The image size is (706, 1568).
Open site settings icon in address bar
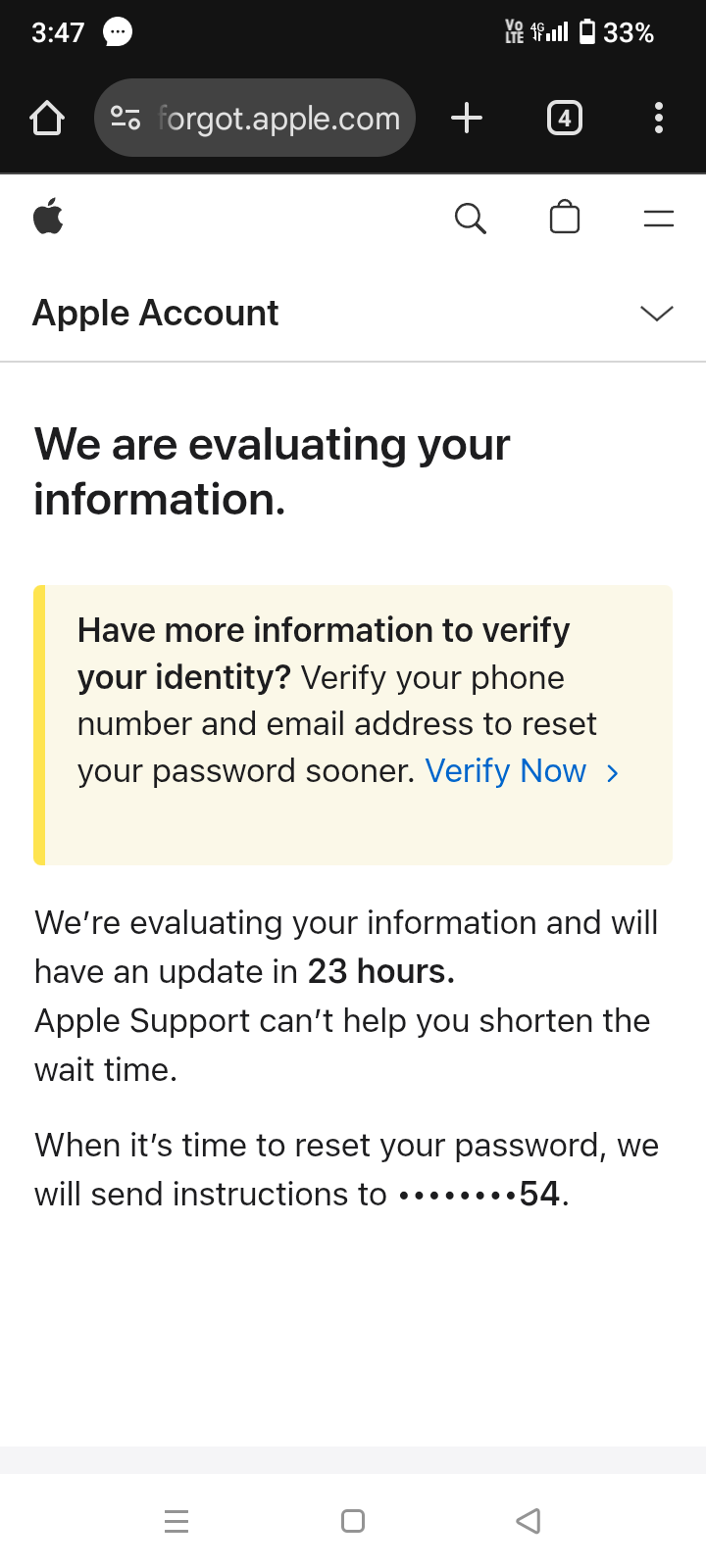point(126,119)
